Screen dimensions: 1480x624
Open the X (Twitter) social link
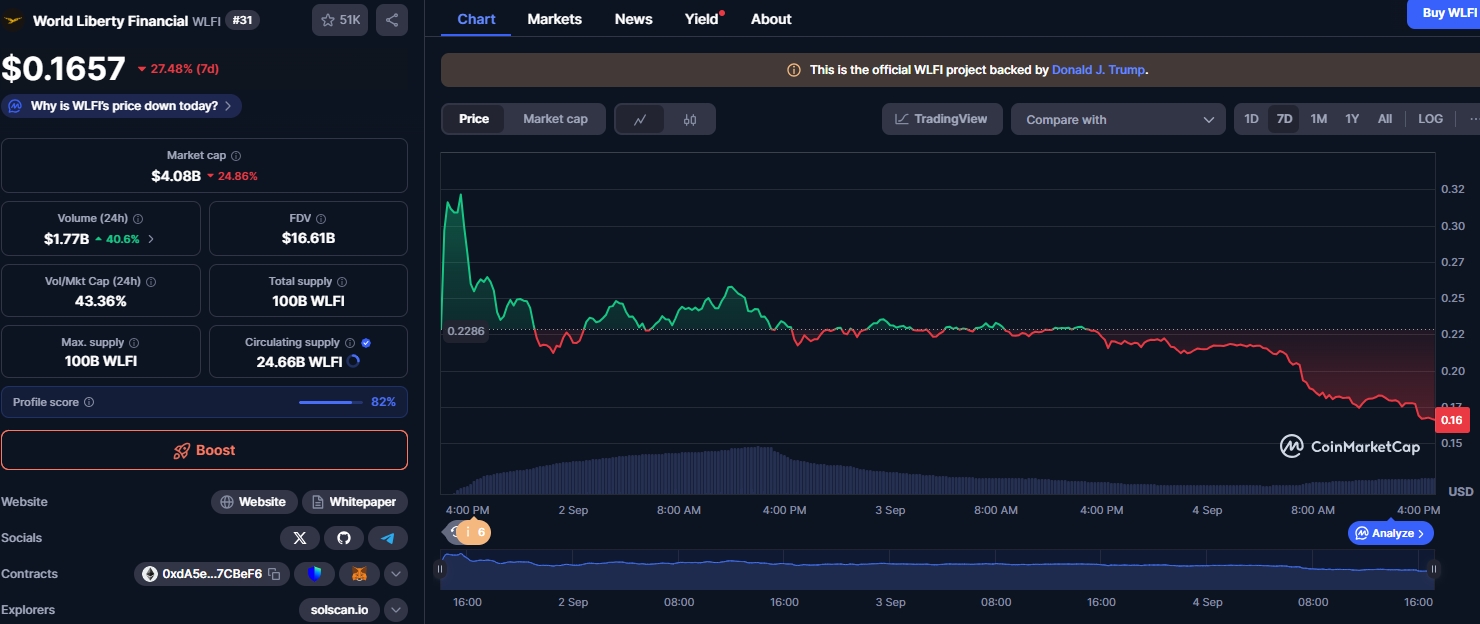click(300, 538)
